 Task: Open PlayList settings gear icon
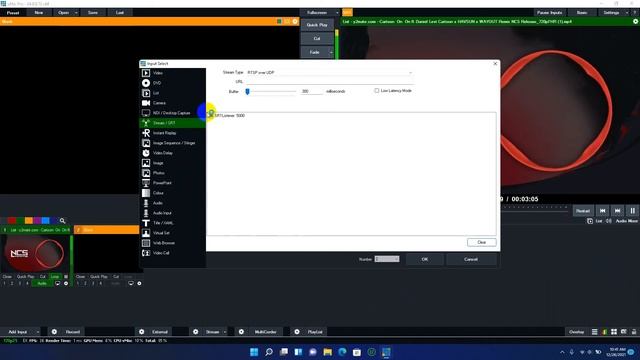pos(297,332)
